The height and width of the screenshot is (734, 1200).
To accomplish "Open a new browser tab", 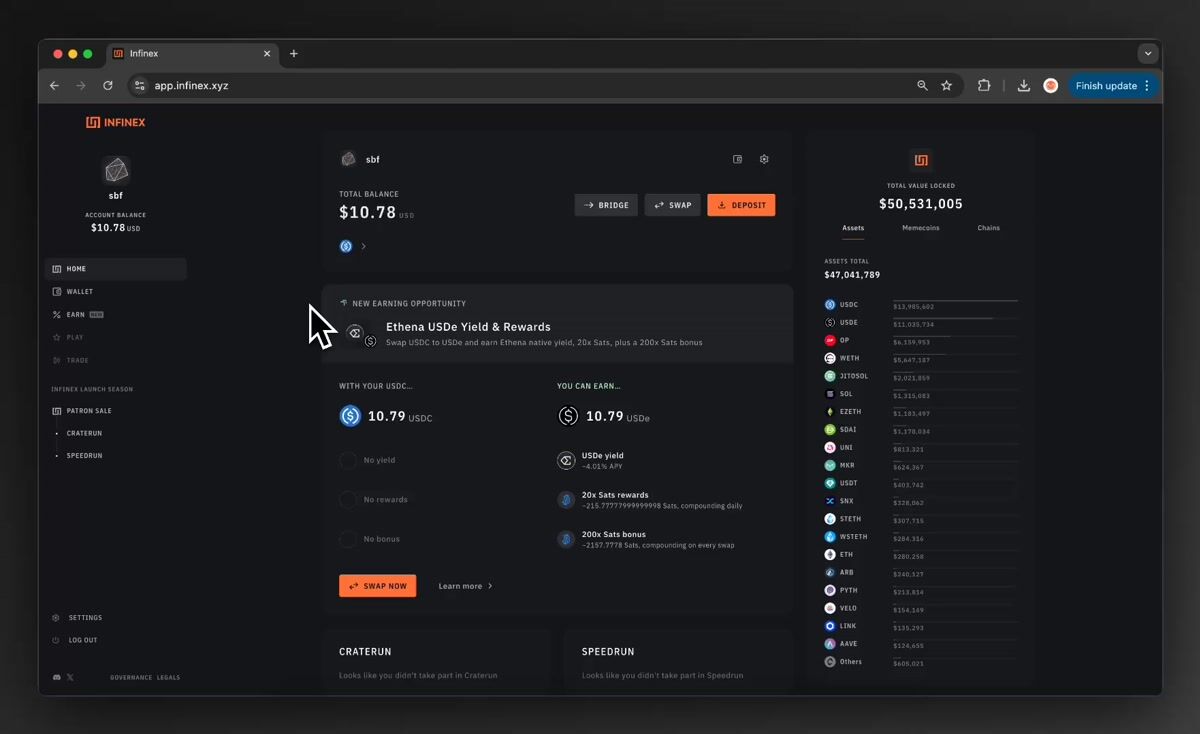I will 293,54.
